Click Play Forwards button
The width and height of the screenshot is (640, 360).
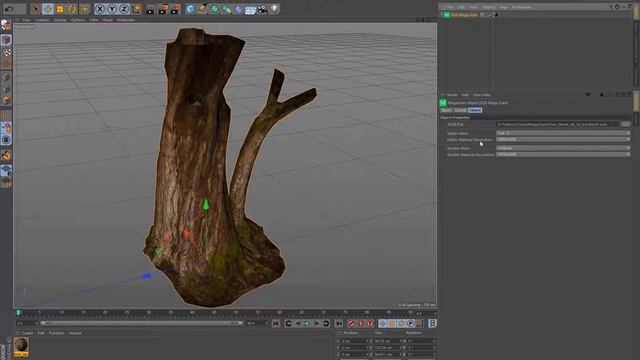307,323
